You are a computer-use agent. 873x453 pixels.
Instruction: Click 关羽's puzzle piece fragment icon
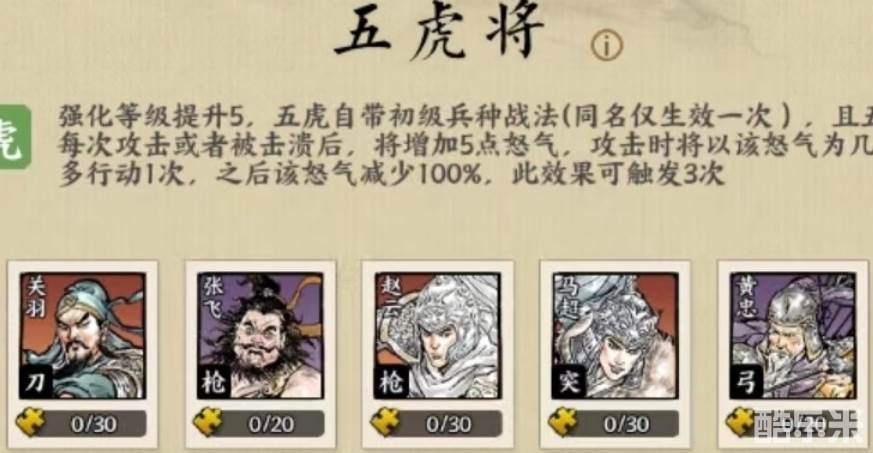click(x=31, y=422)
